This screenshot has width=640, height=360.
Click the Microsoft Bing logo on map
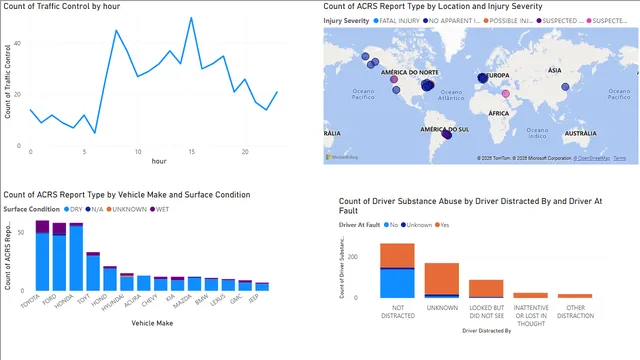(342, 157)
